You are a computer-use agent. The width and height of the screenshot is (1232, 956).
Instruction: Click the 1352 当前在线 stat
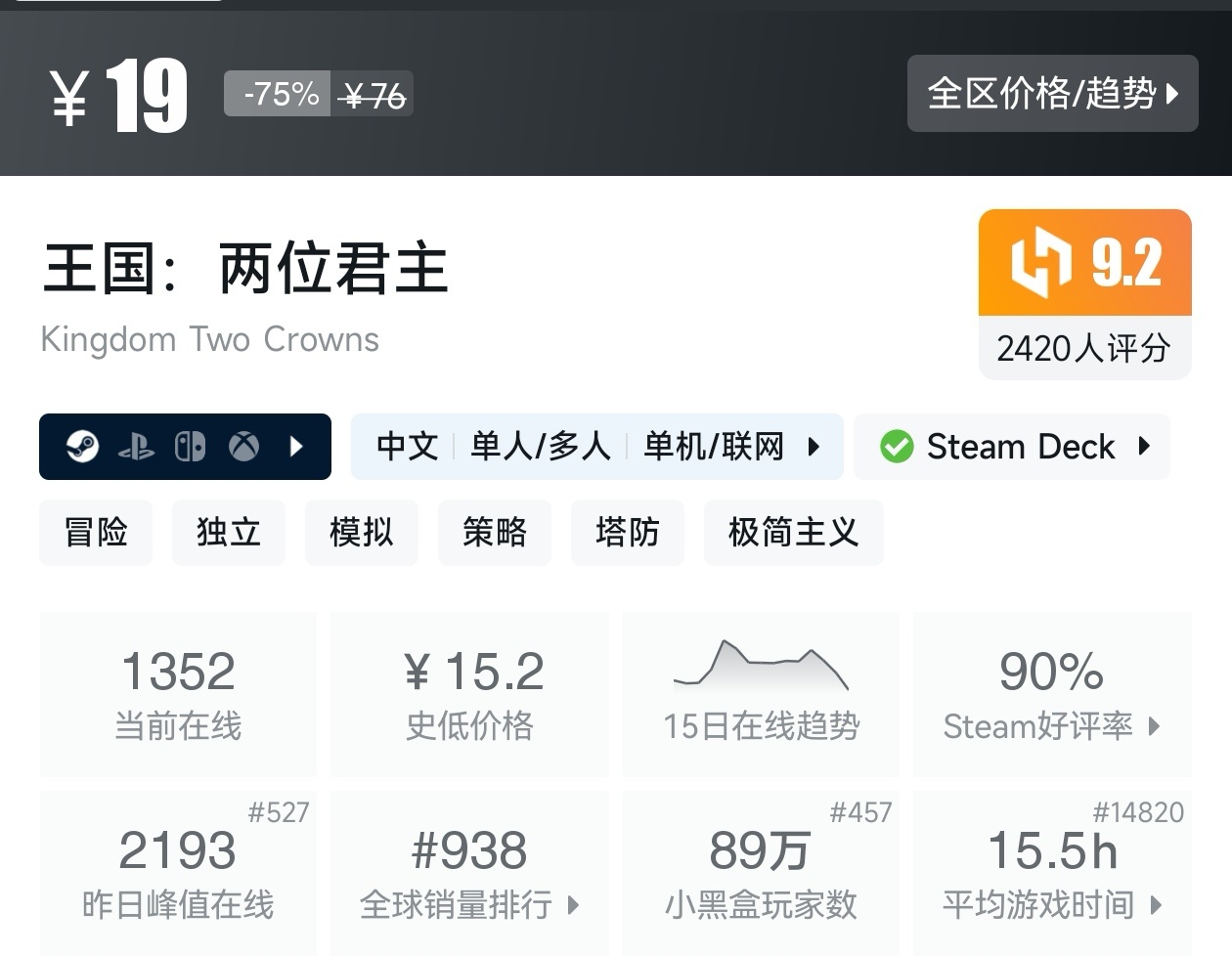[x=178, y=694]
